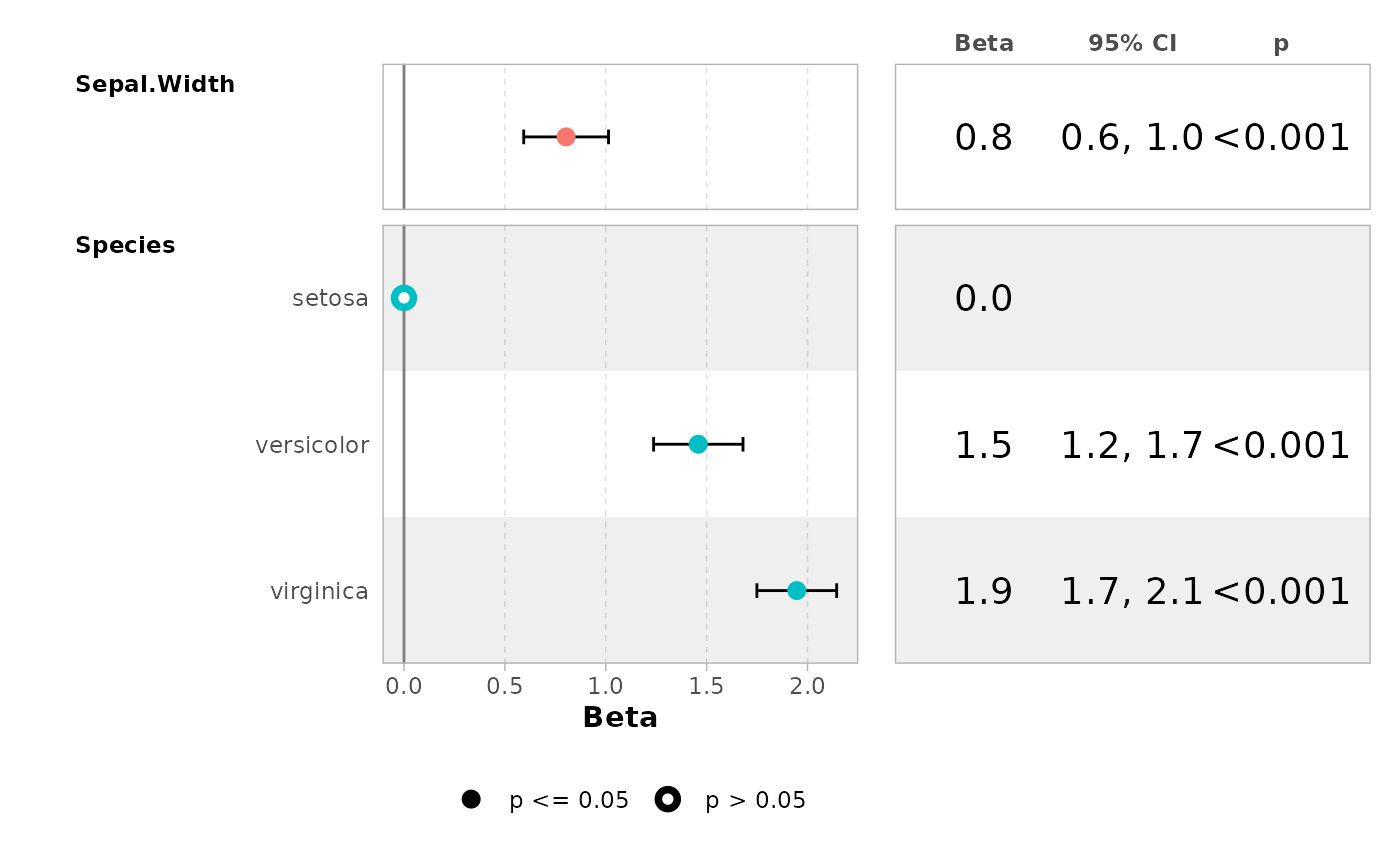Click the 1.5 tick label on x-axis
The height and width of the screenshot is (866, 1400).
706,687
